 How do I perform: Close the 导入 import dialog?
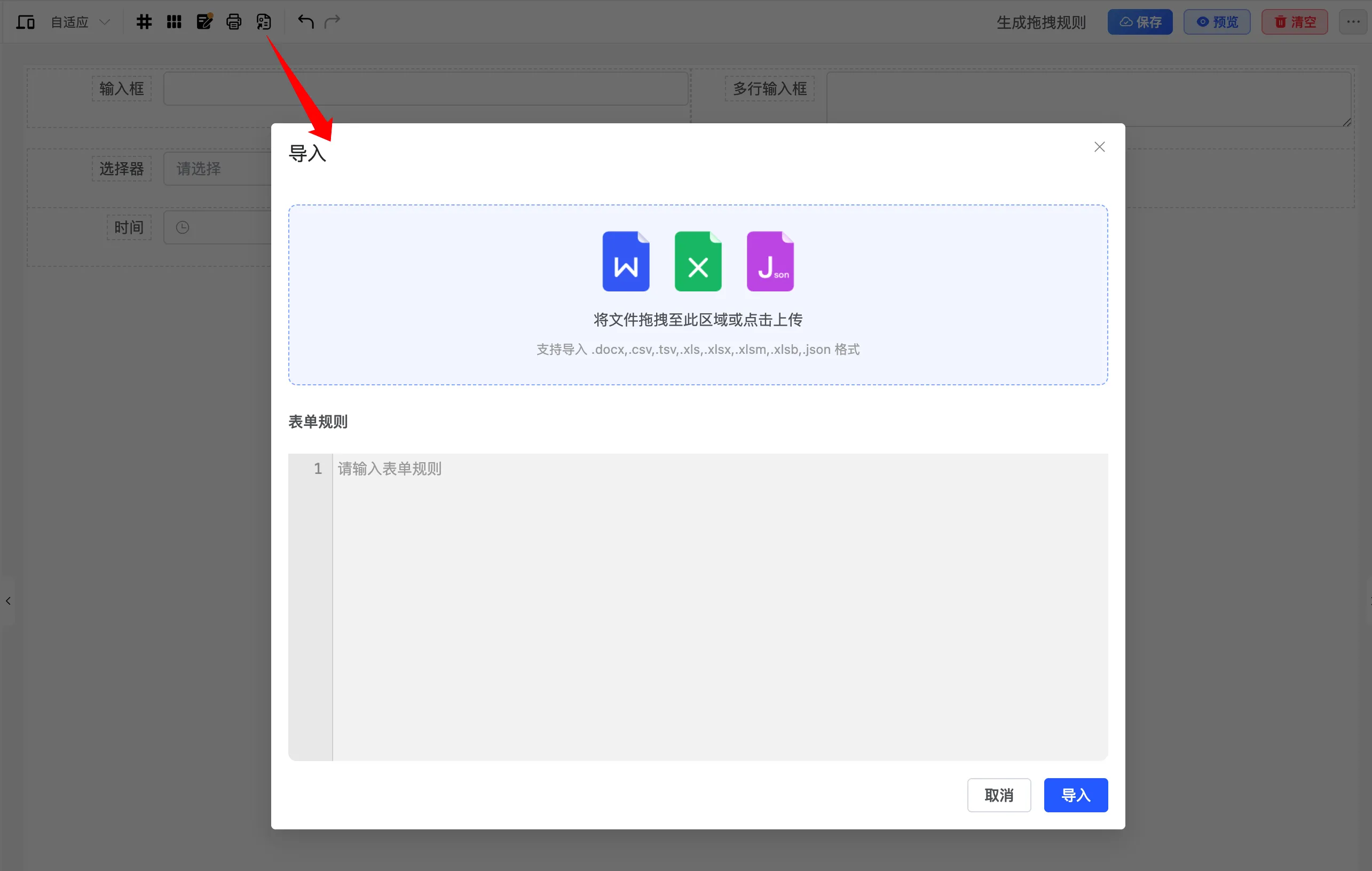point(1099,147)
